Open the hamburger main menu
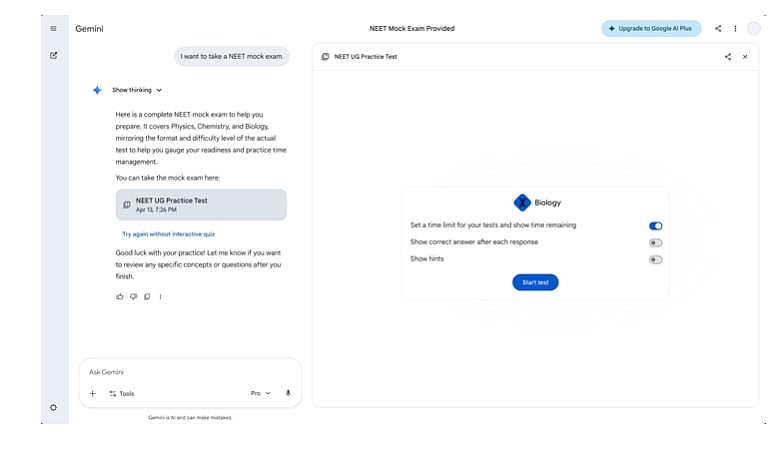783x455 pixels. [53, 28]
